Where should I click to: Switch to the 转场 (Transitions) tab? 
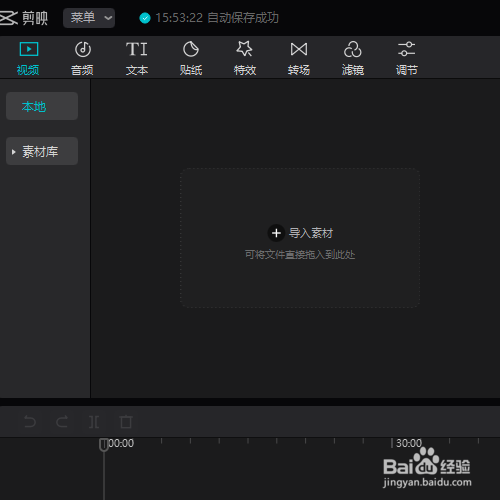(299, 58)
